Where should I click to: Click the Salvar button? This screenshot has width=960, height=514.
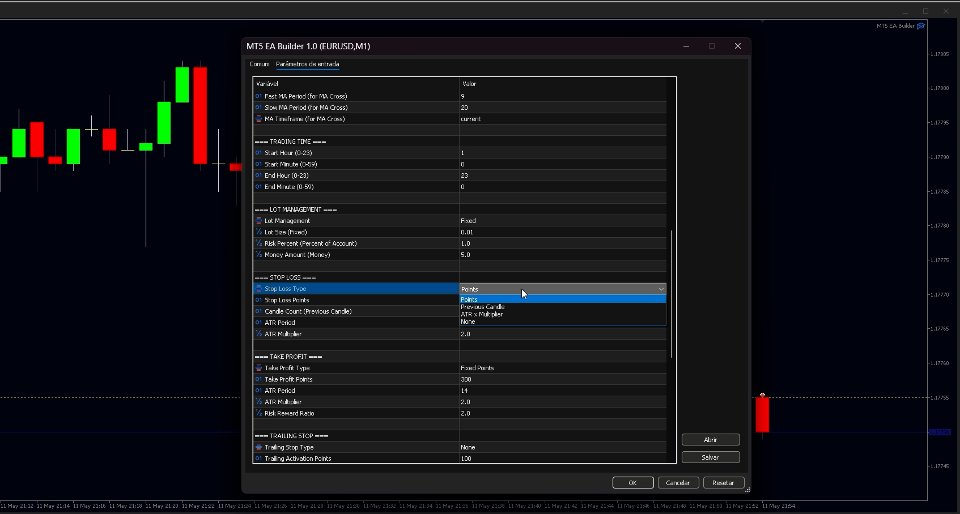pos(710,457)
